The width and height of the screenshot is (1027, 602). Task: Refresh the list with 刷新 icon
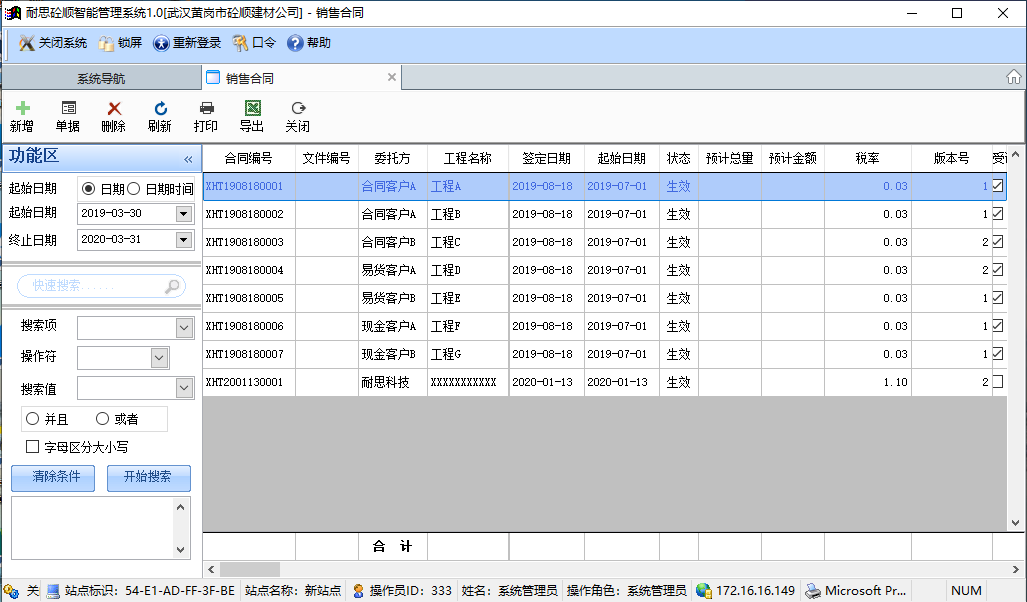(160, 108)
